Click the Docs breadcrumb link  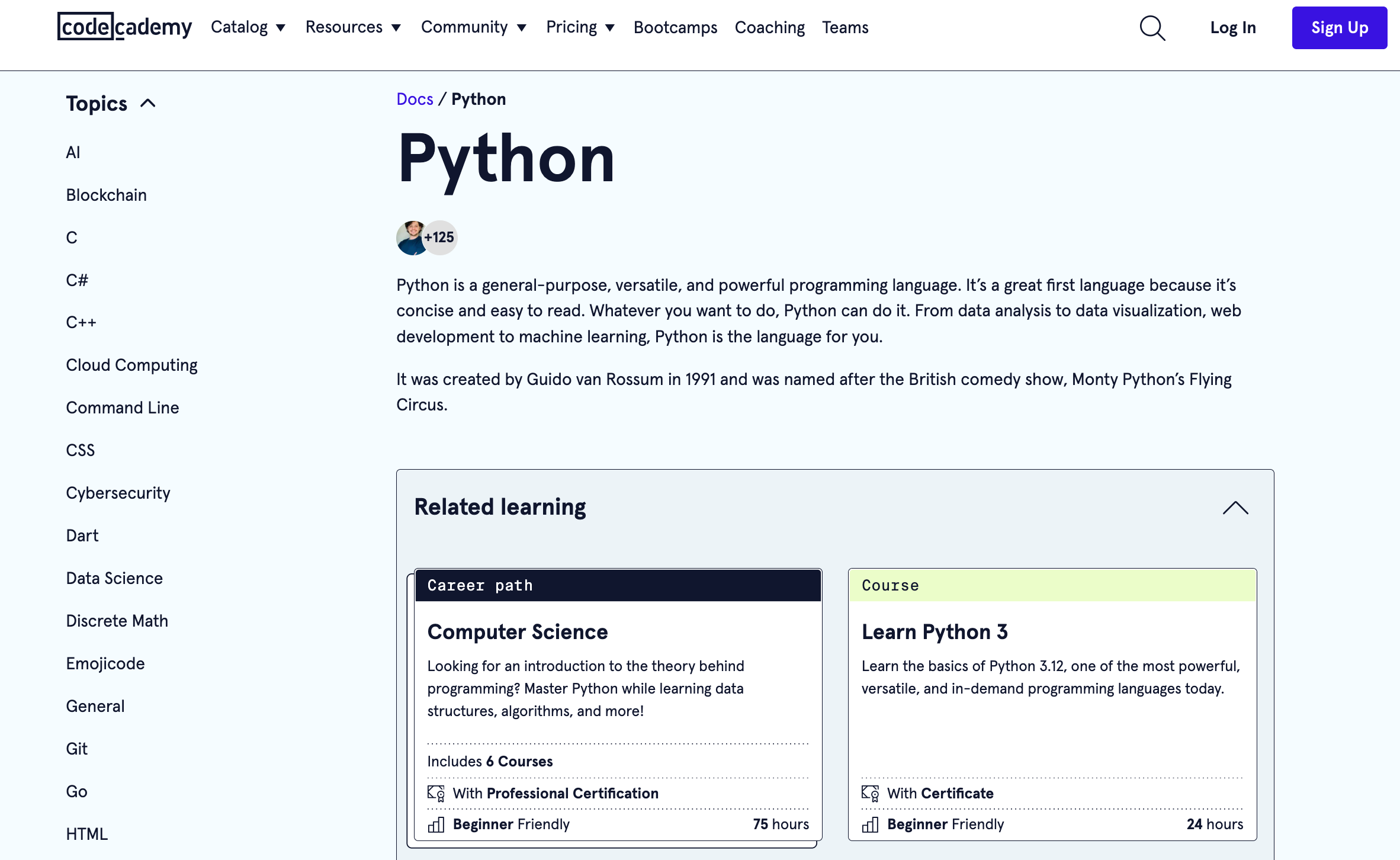[415, 99]
